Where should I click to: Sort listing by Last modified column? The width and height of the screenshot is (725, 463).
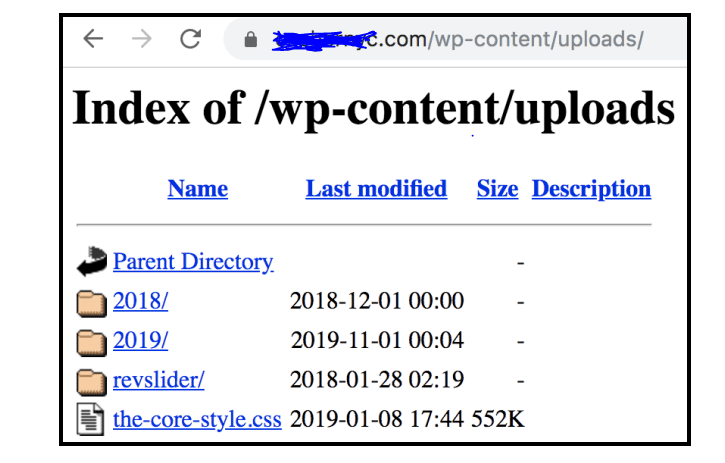(376, 189)
